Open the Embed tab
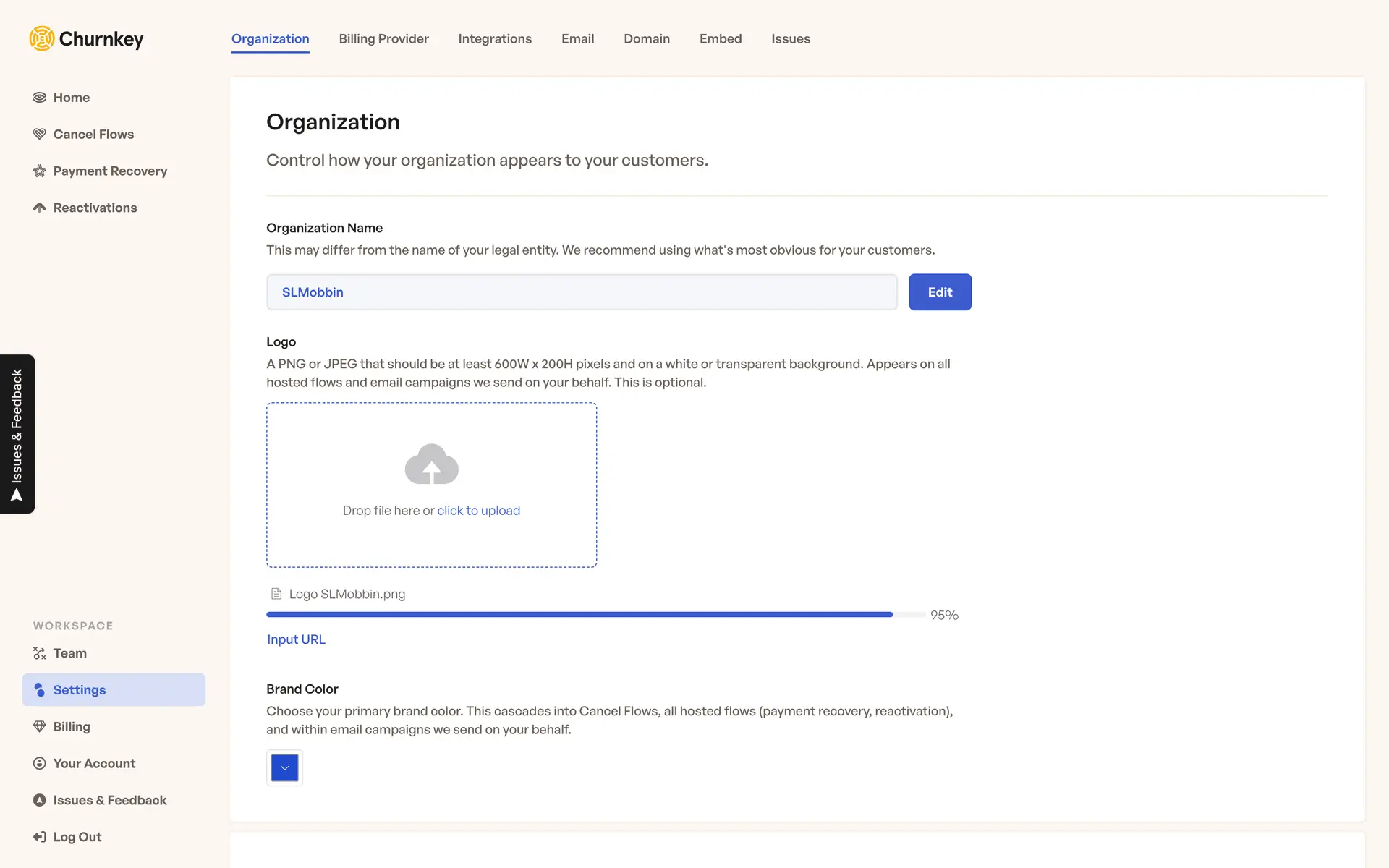This screenshot has height=868, width=1389. pyautogui.click(x=720, y=39)
